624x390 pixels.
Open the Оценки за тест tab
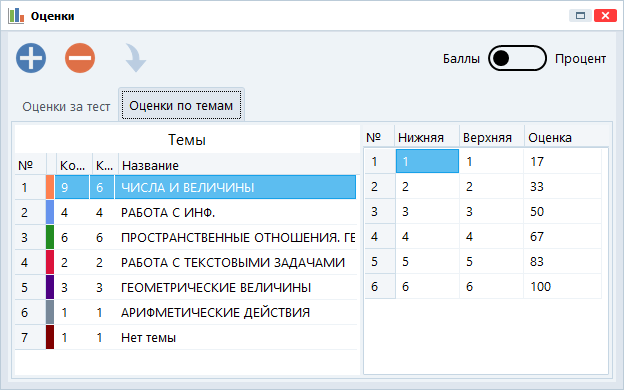pos(66,107)
